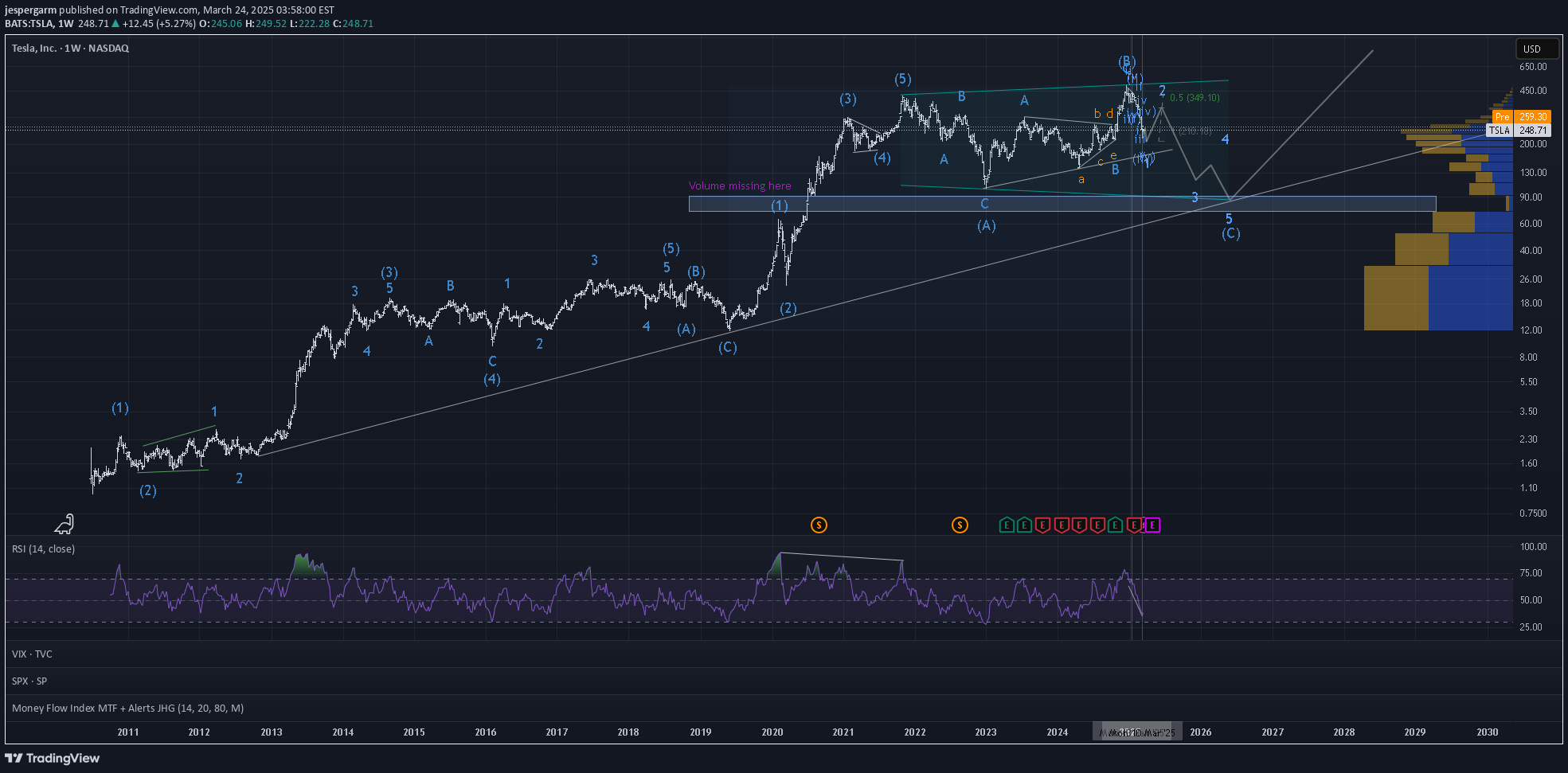This screenshot has width=1568, height=773.
Task: Select the 'Volume missing here' text annotation
Action: point(740,185)
